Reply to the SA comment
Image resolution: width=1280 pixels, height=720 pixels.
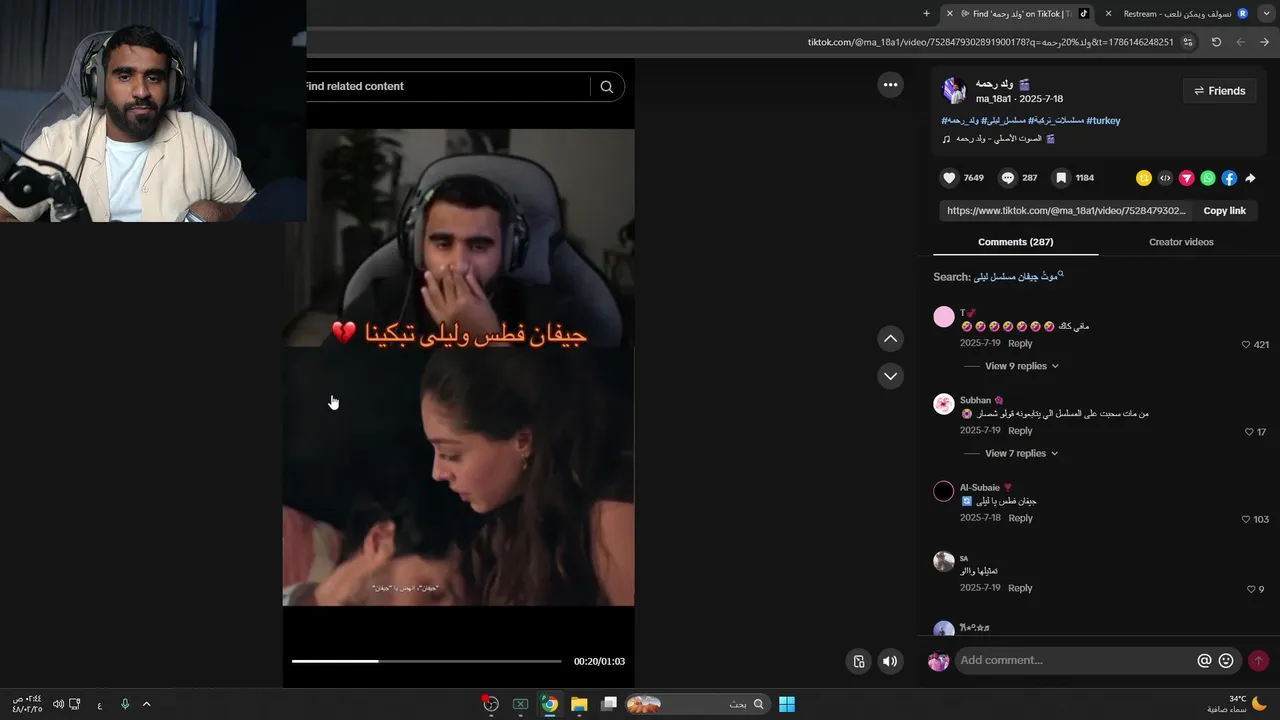(x=1020, y=588)
